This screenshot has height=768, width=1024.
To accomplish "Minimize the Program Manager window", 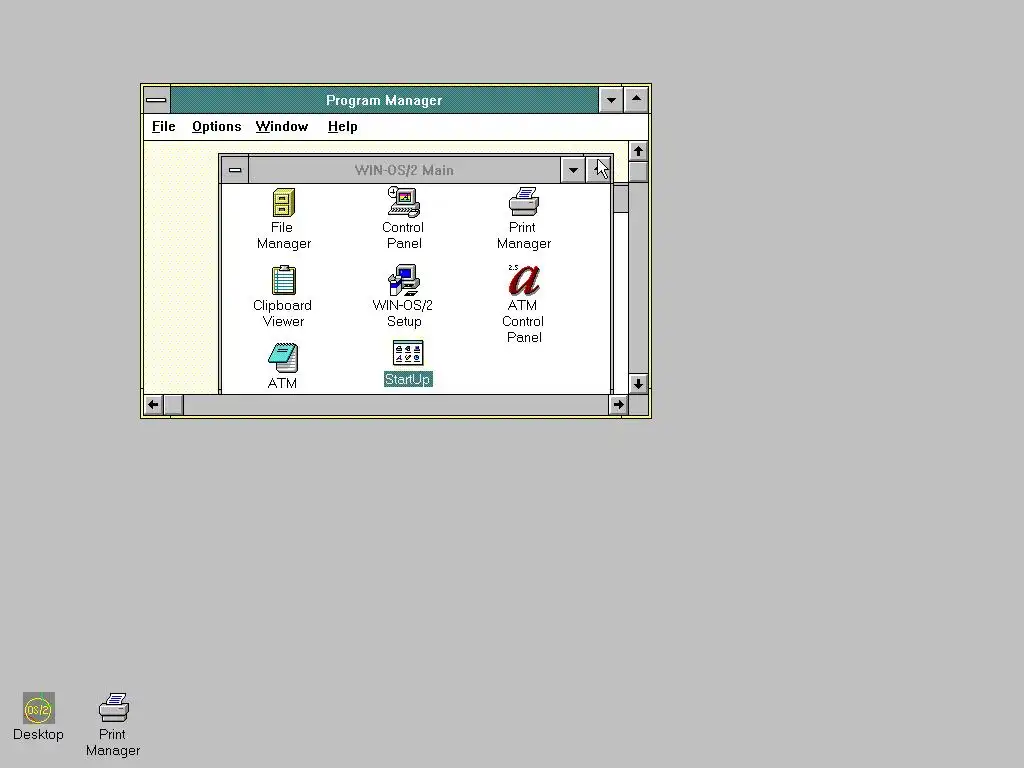I will coord(611,100).
